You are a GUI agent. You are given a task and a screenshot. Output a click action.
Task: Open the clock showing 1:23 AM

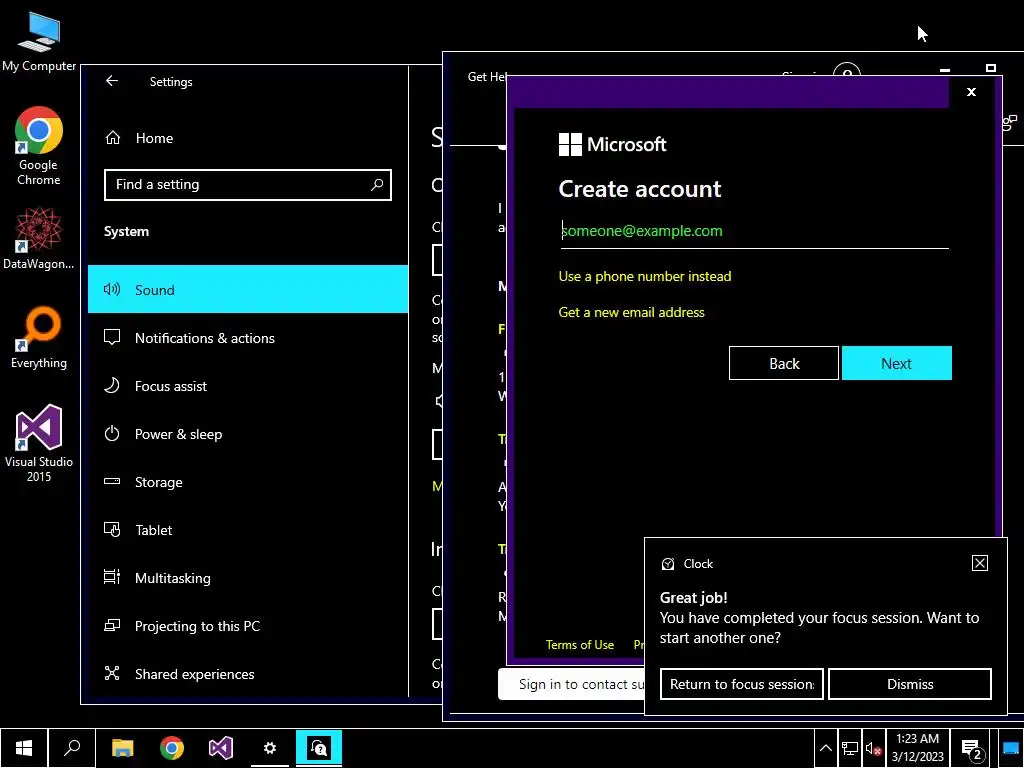[x=918, y=748]
